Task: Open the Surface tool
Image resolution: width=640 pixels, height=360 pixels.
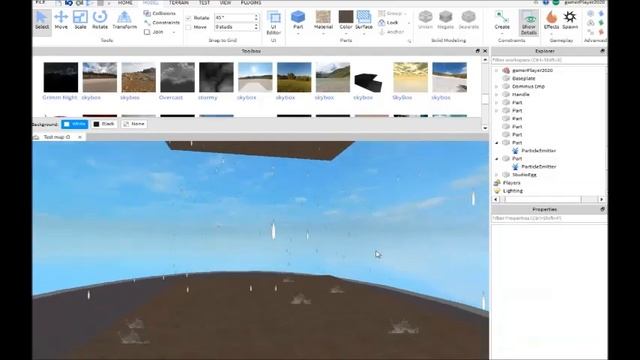Action: point(364,20)
